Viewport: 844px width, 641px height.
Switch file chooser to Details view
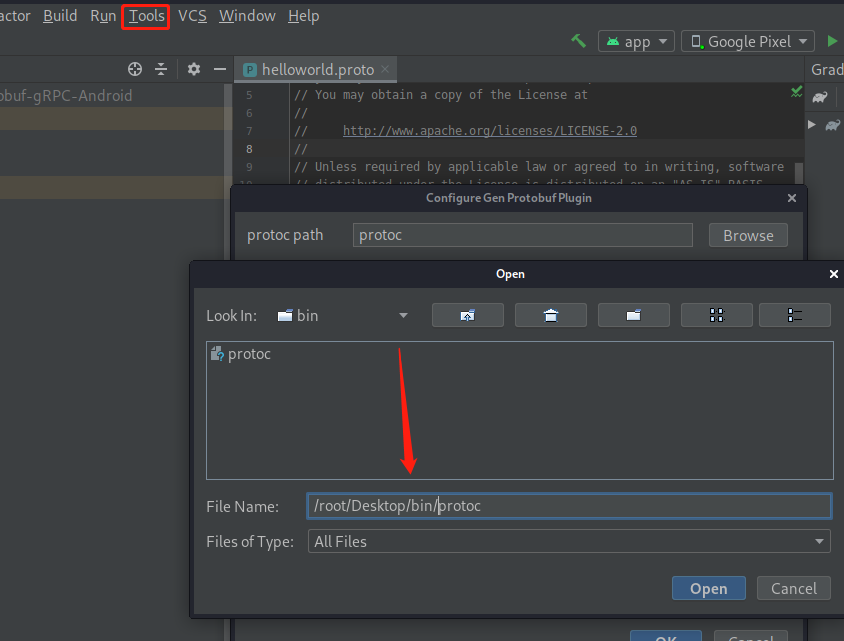(795, 315)
